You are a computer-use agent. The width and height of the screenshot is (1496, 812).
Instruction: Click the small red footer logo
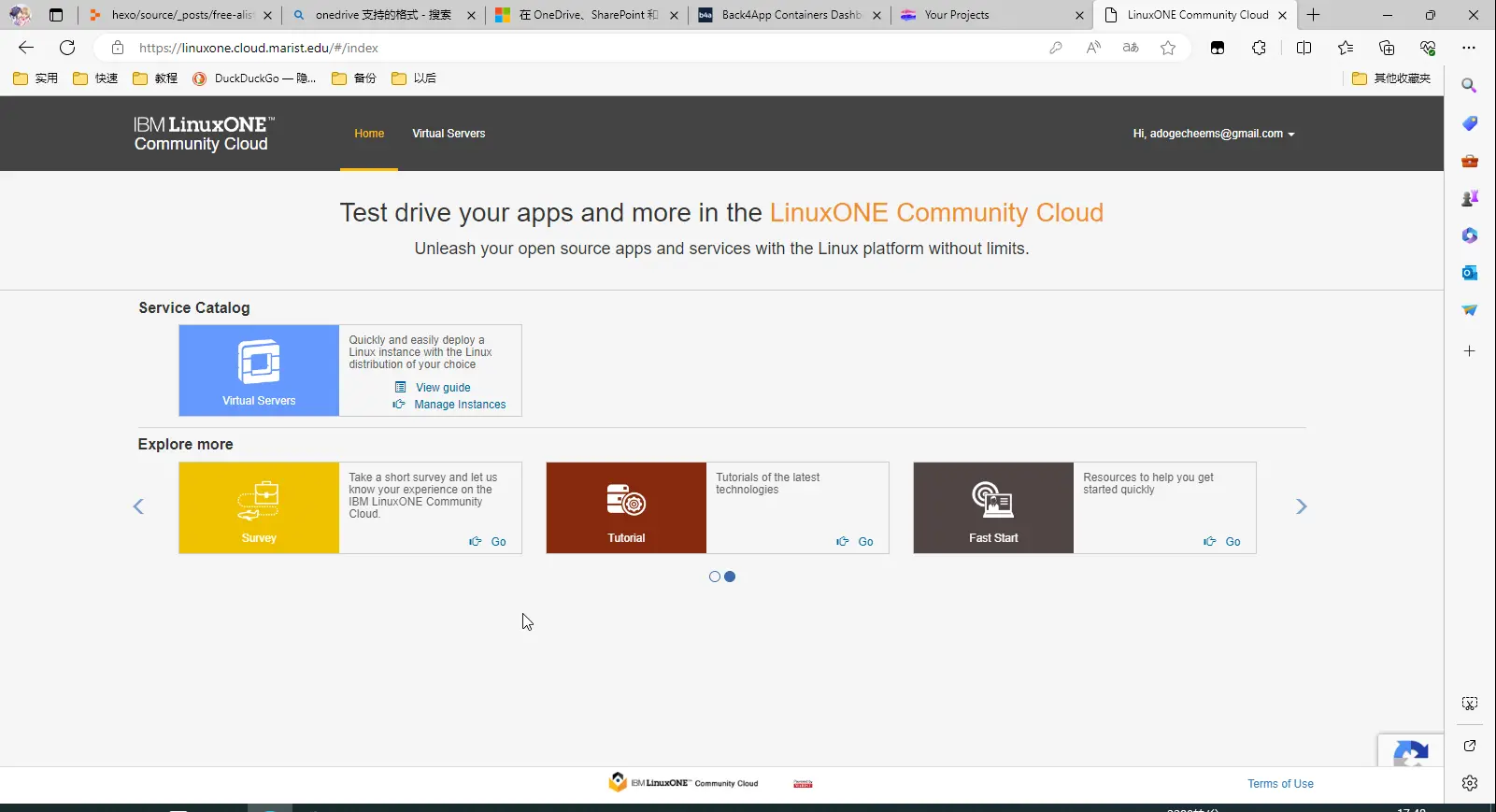(803, 784)
